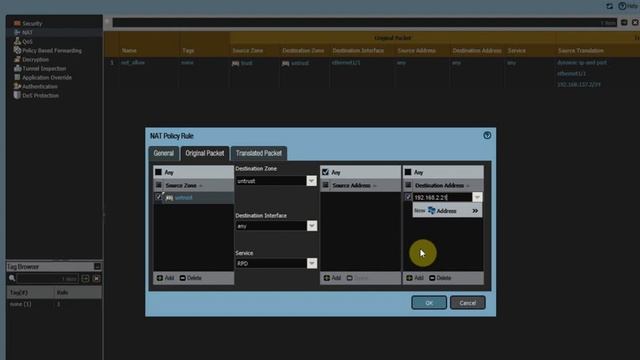Click the apply-filter icon of rules search bar
The width and height of the screenshot is (640, 360).
[x=624, y=22]
